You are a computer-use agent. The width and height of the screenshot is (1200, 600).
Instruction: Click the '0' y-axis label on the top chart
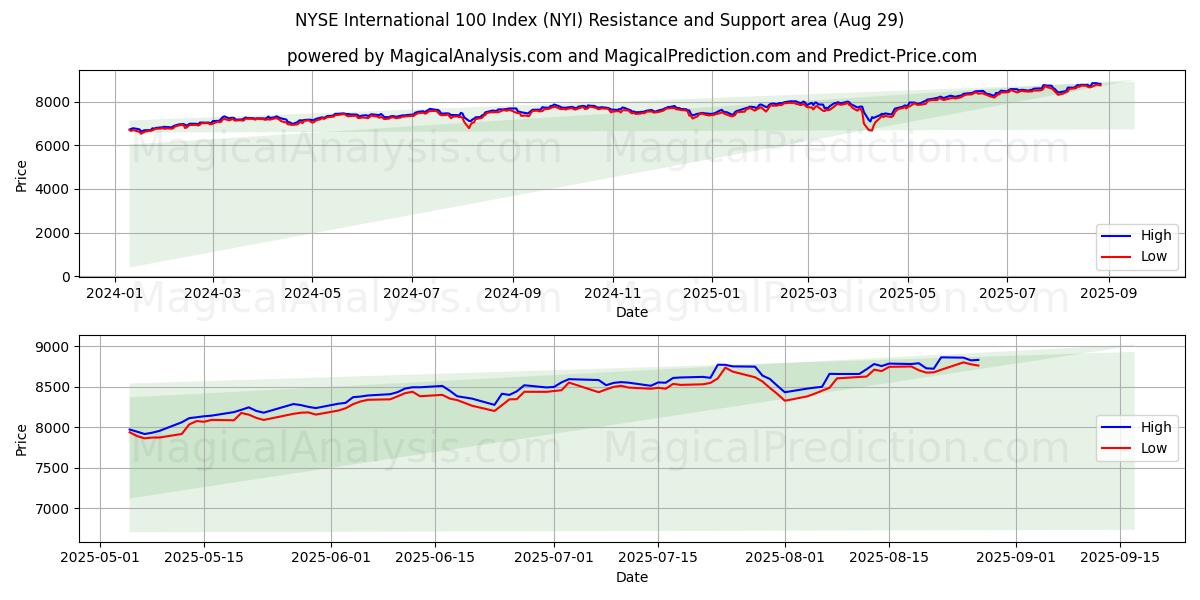click(67, 277)
